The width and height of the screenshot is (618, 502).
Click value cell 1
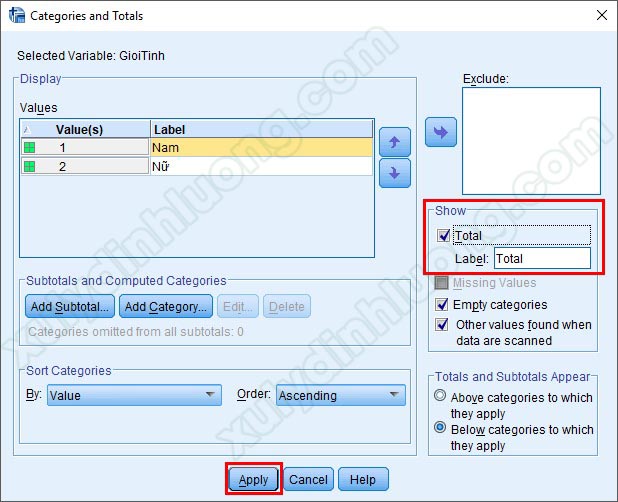(85, 147)
